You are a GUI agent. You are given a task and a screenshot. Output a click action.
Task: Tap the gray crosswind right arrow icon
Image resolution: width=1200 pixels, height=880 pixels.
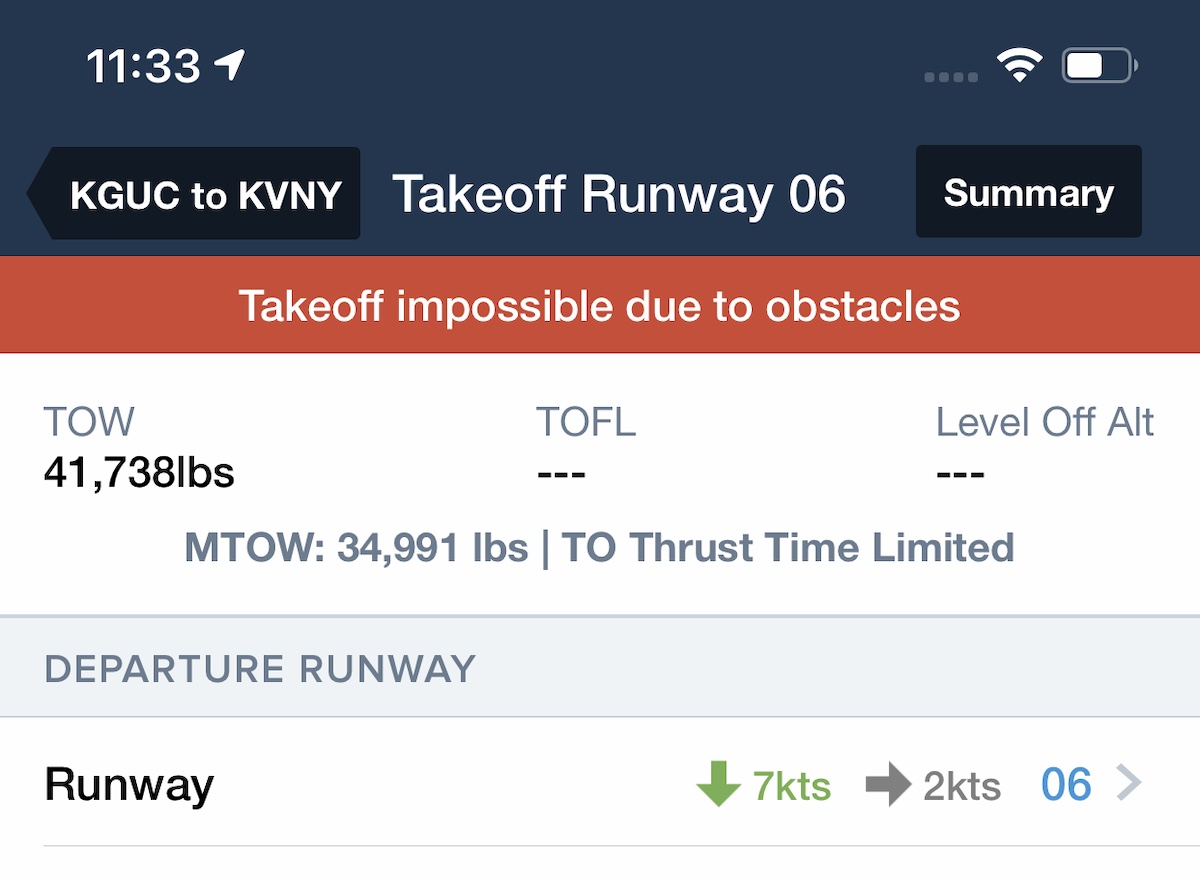888,785
